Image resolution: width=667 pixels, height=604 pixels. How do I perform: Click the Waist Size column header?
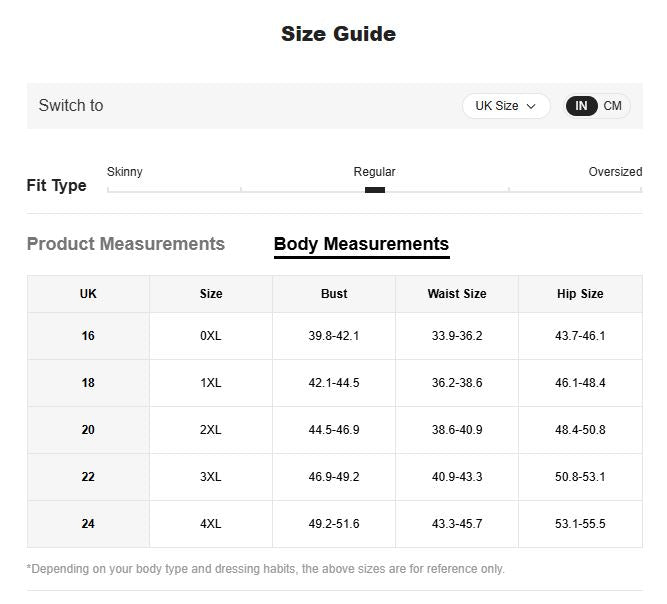pyautogui.click(x=457, y=294)
